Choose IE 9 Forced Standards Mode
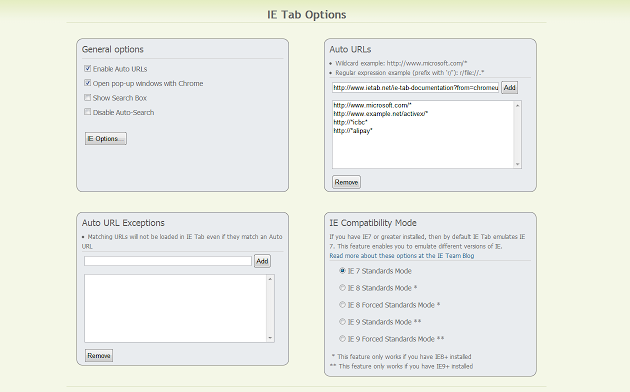 [342, 339]
